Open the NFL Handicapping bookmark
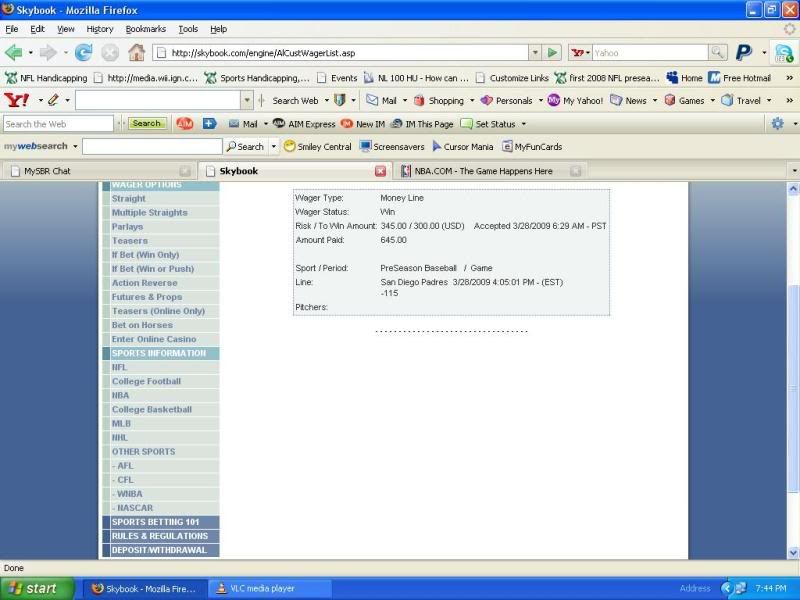 [x=46, y=78]
